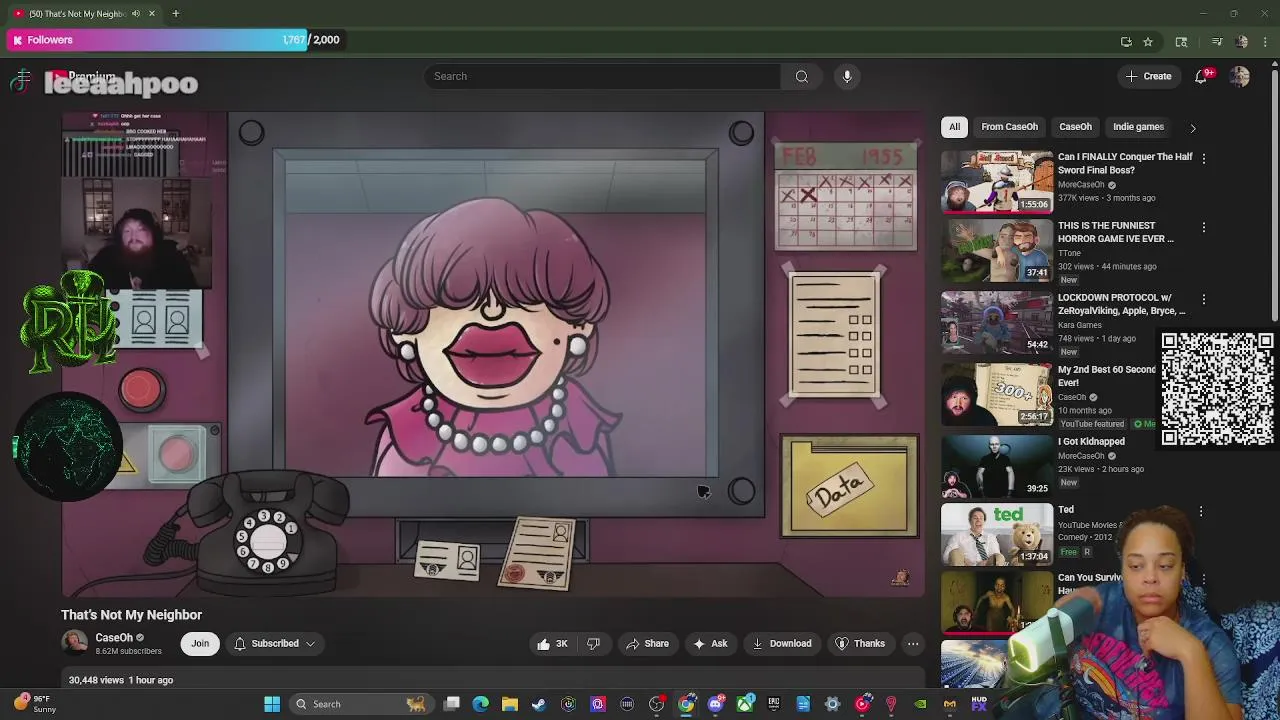Bookmark this page with star icon

click(1148, 41)
